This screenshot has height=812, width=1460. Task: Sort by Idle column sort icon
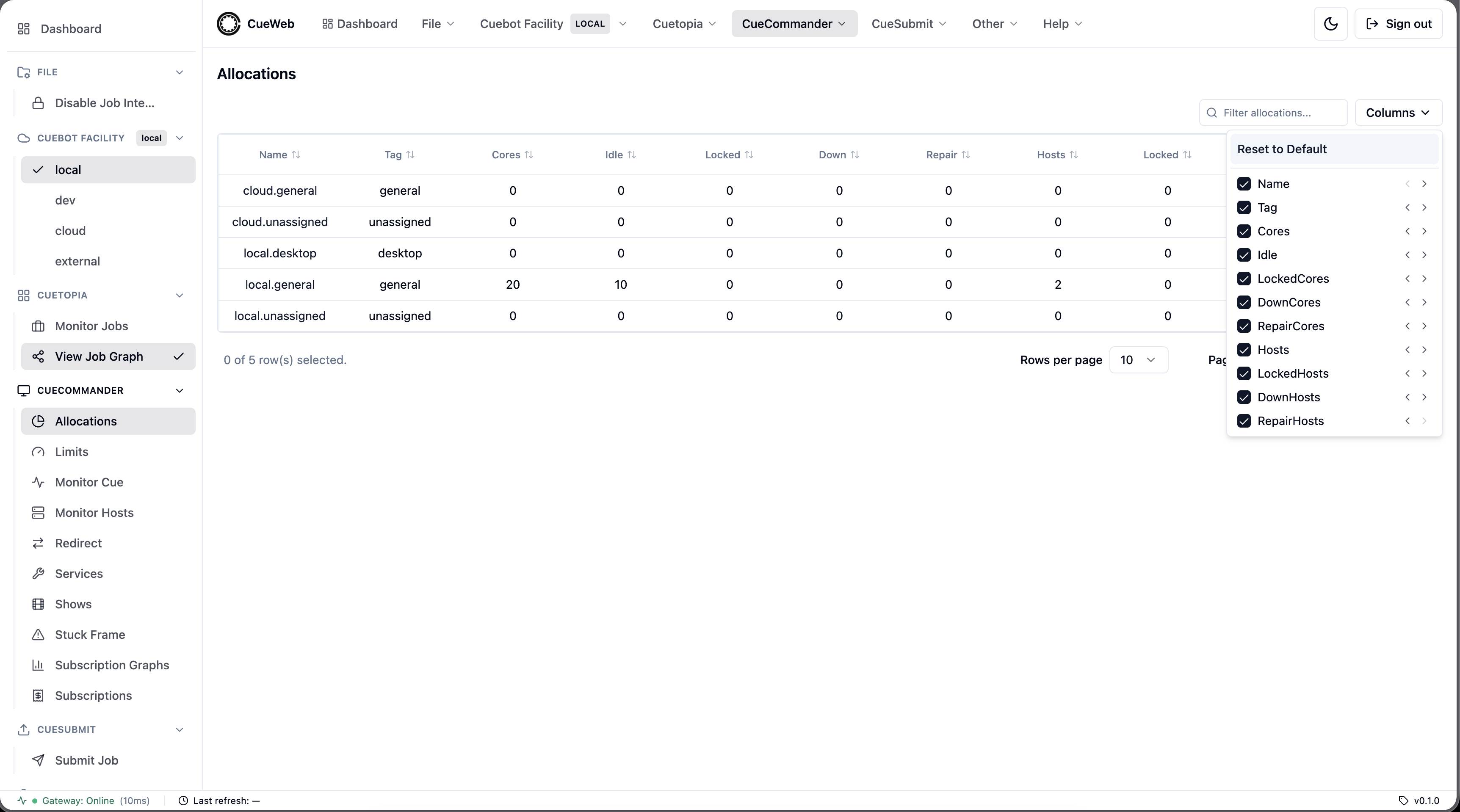coord(631,155)
